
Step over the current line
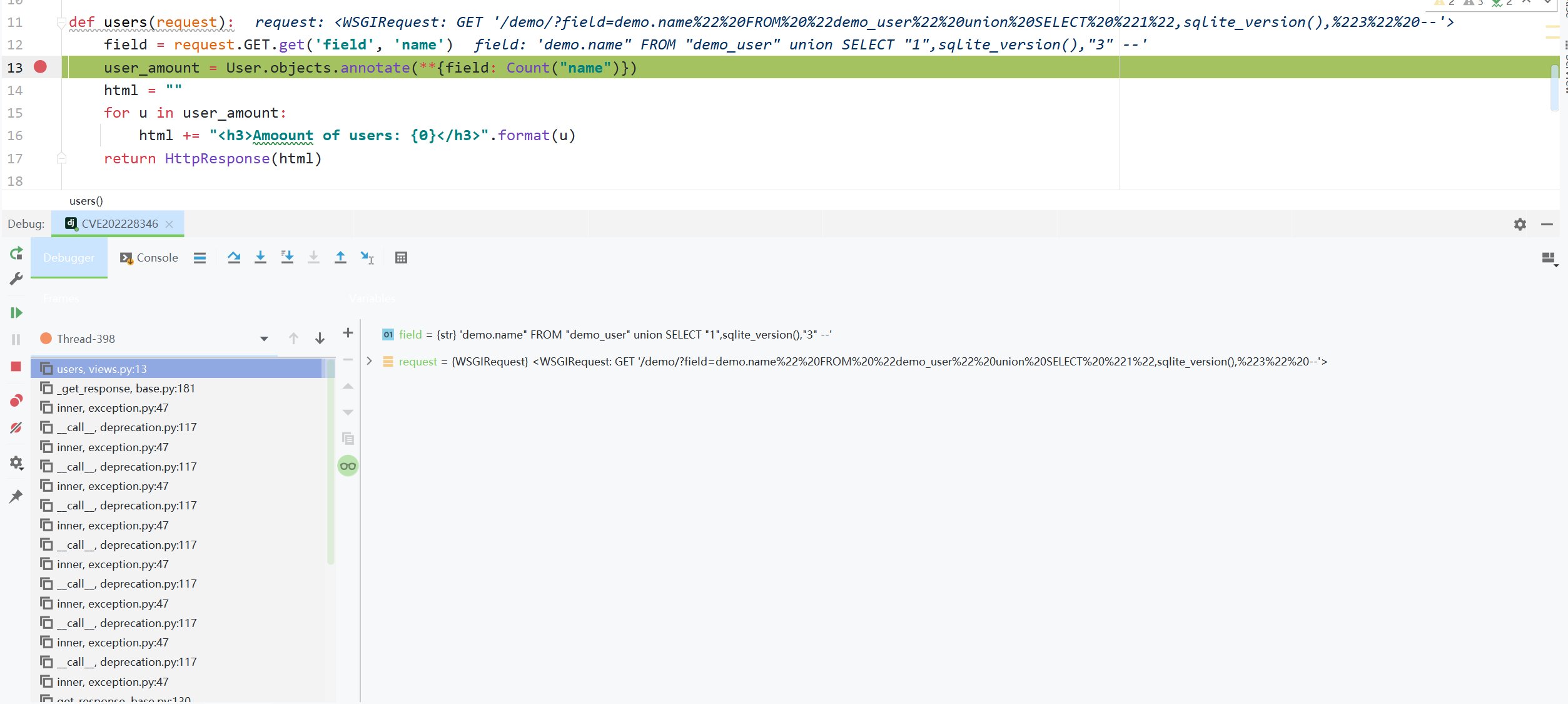235,257
